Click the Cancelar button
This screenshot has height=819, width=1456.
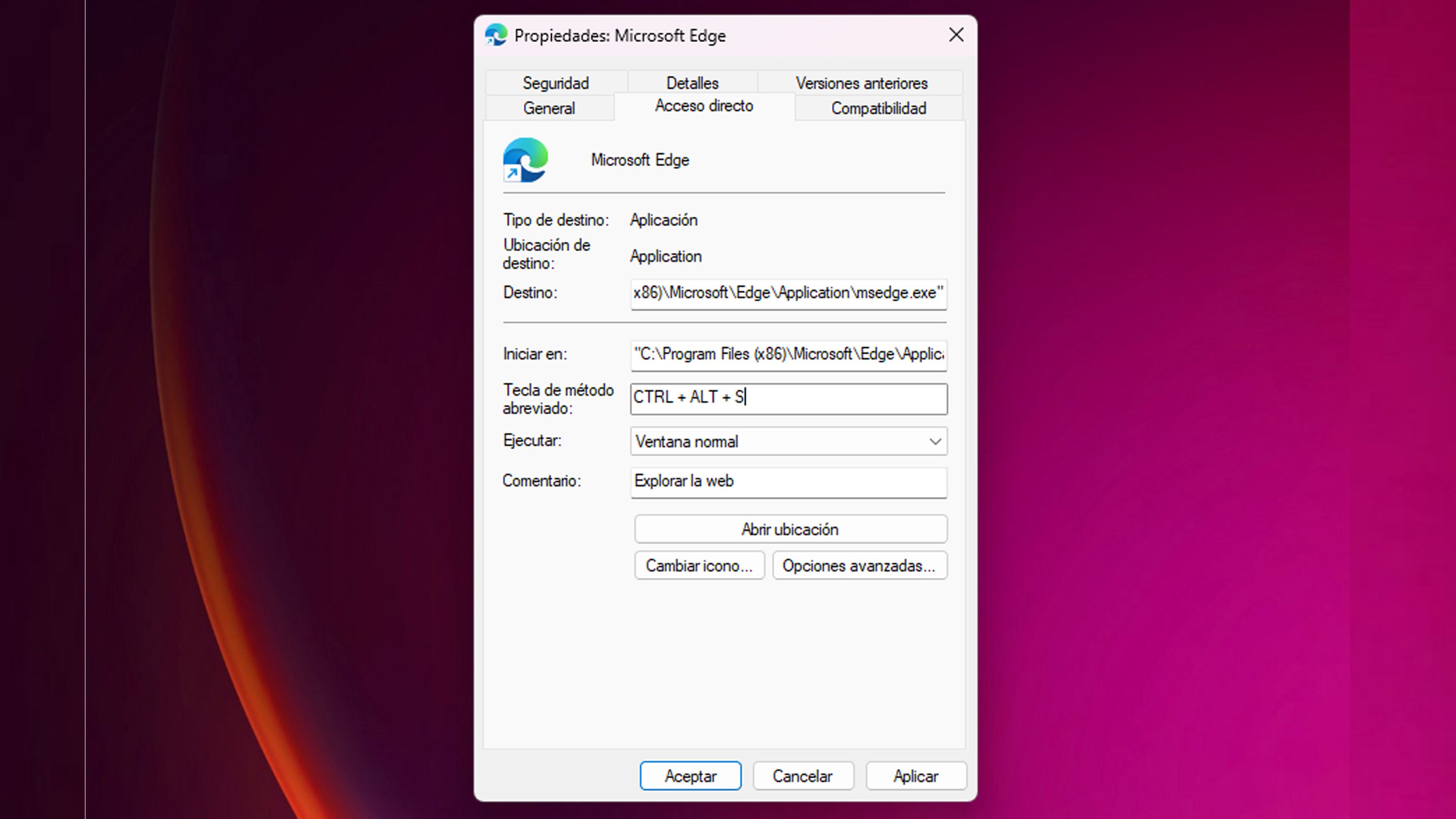point(803,775)
